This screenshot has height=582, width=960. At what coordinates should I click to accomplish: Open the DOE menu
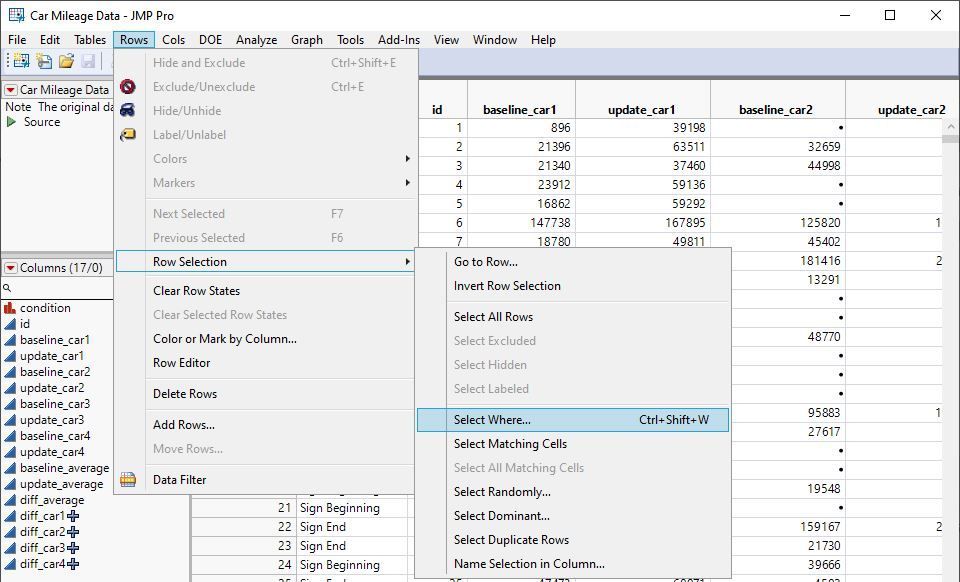(211, 40)
